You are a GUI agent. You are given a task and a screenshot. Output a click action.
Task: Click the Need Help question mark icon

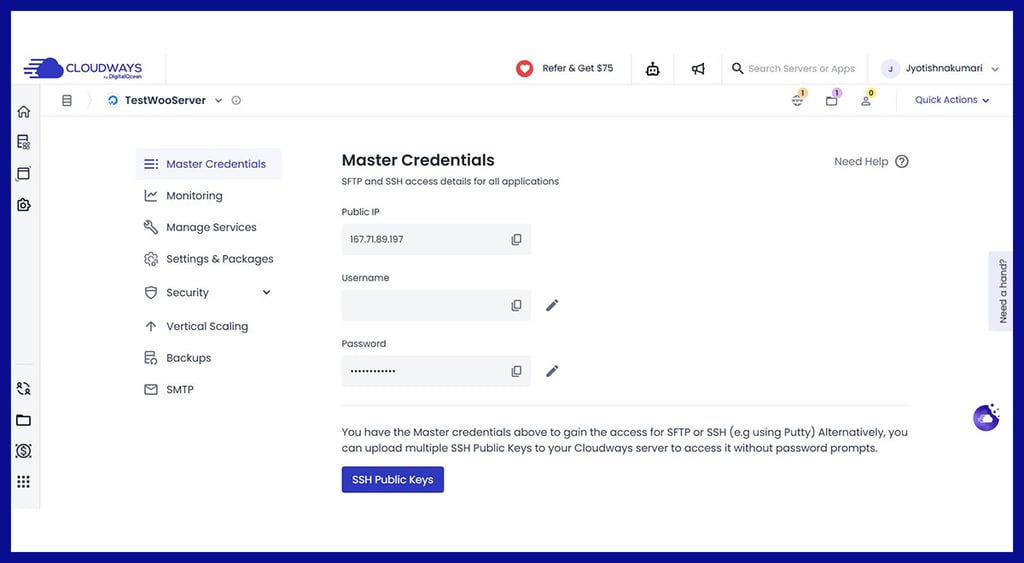point(902,162)
